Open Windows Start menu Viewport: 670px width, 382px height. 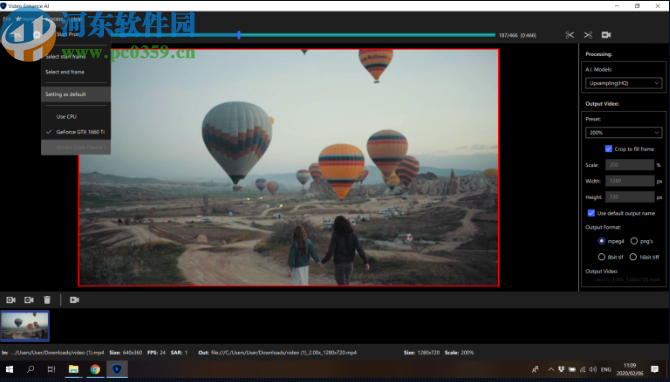(9, 369)
